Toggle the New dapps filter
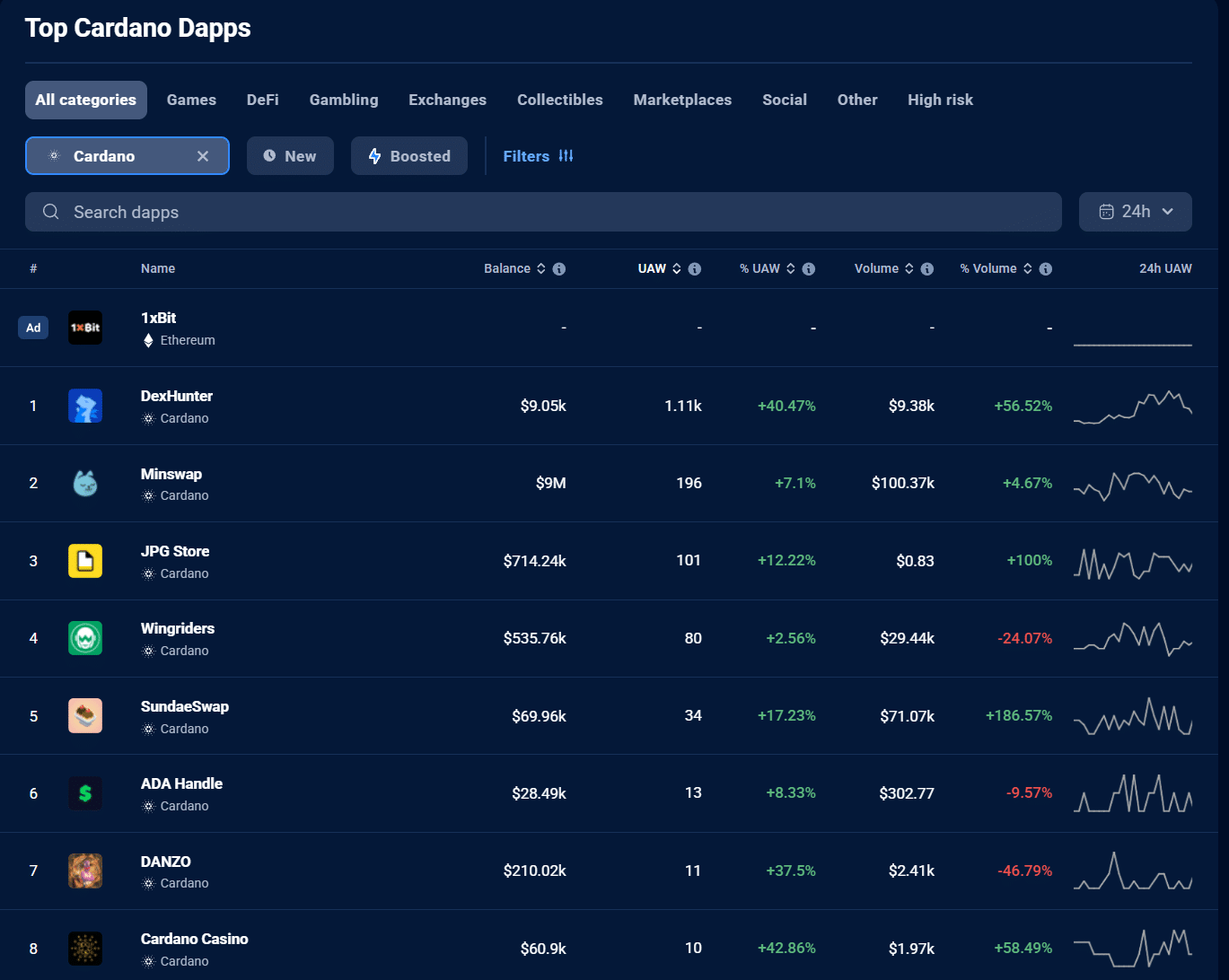 [290, 156]
